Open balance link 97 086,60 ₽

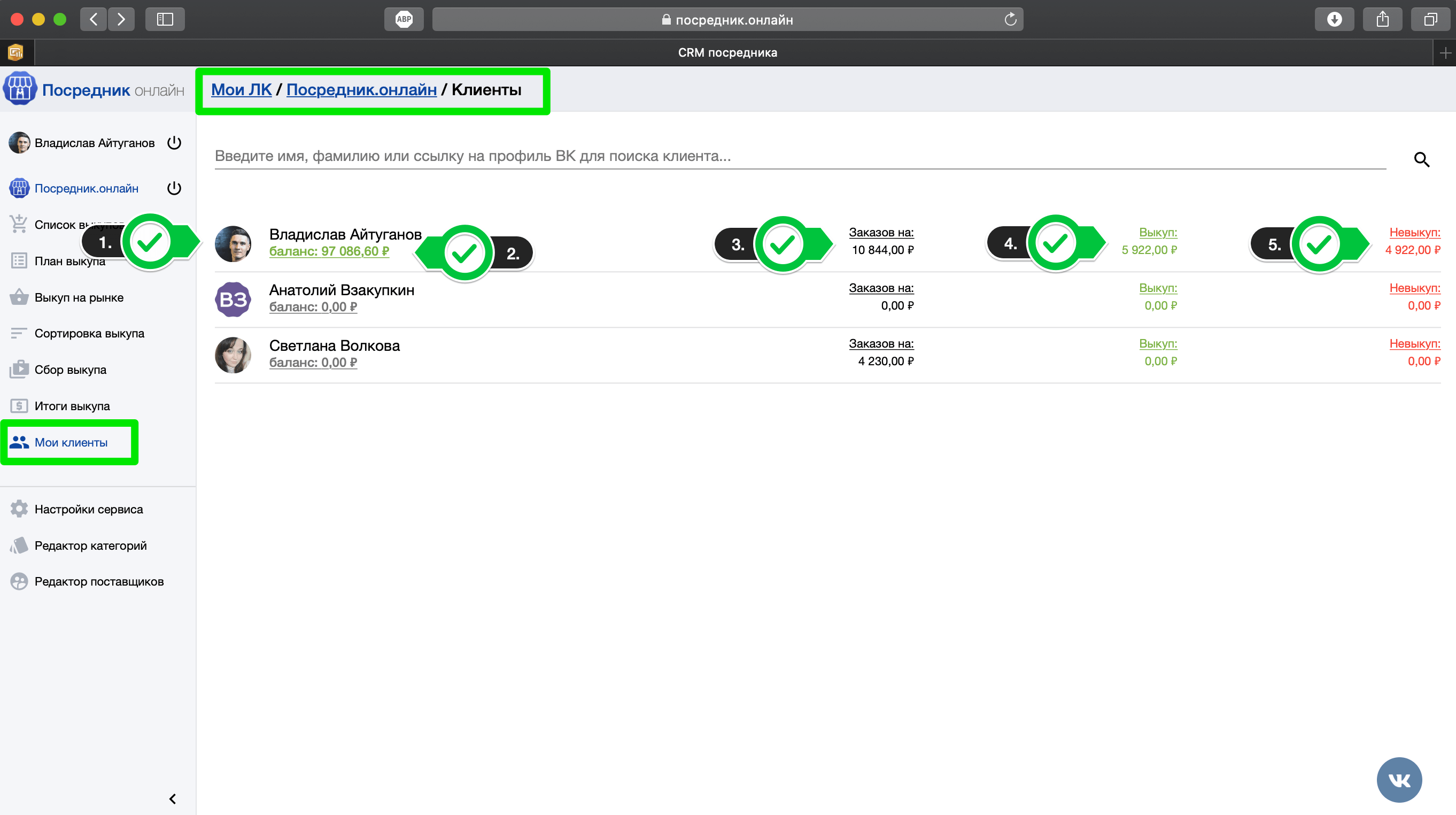pyautogui.click(x=329, y=251)
